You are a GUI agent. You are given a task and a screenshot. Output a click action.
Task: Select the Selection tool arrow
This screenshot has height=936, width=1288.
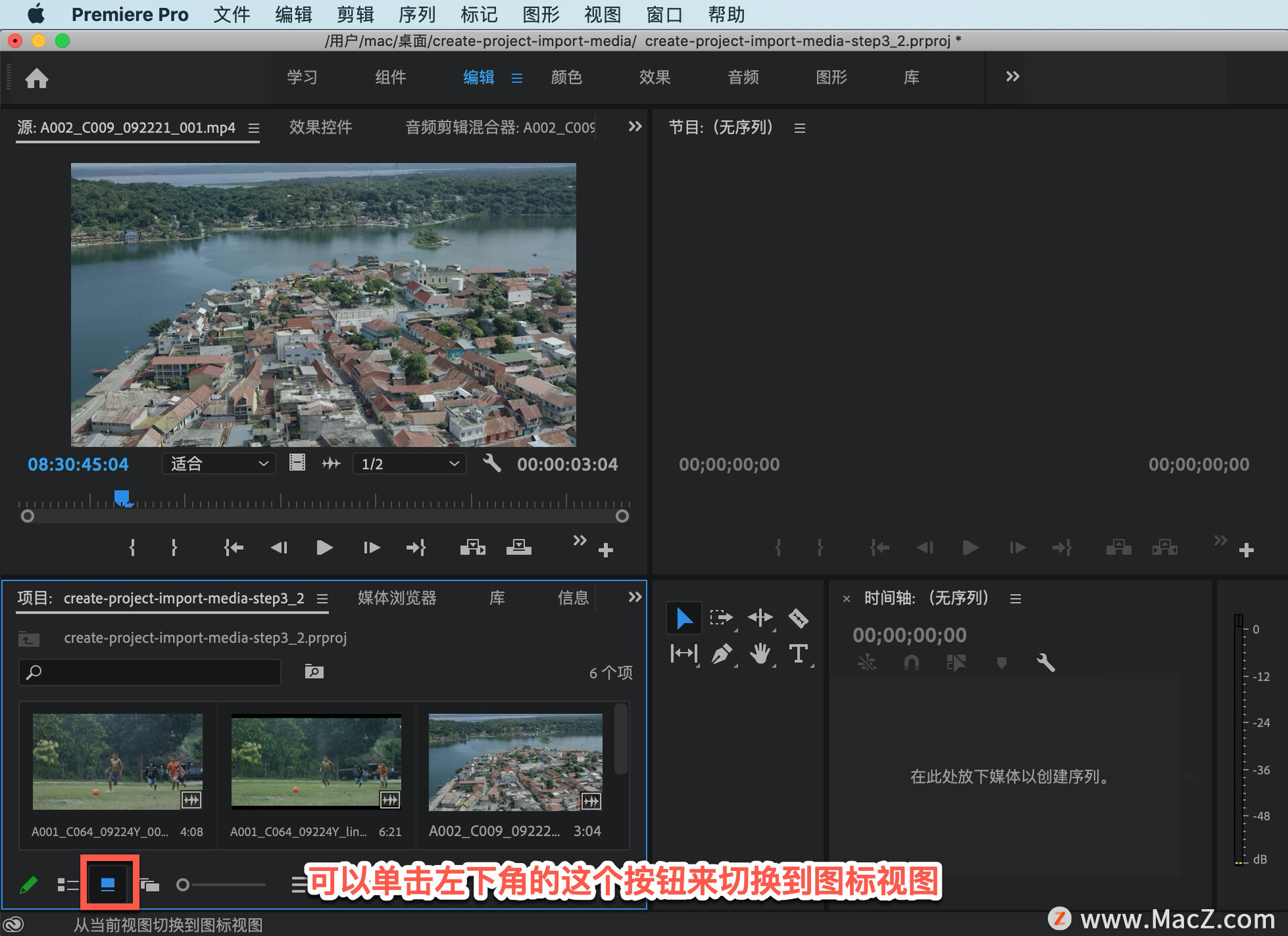click(684, 618)
